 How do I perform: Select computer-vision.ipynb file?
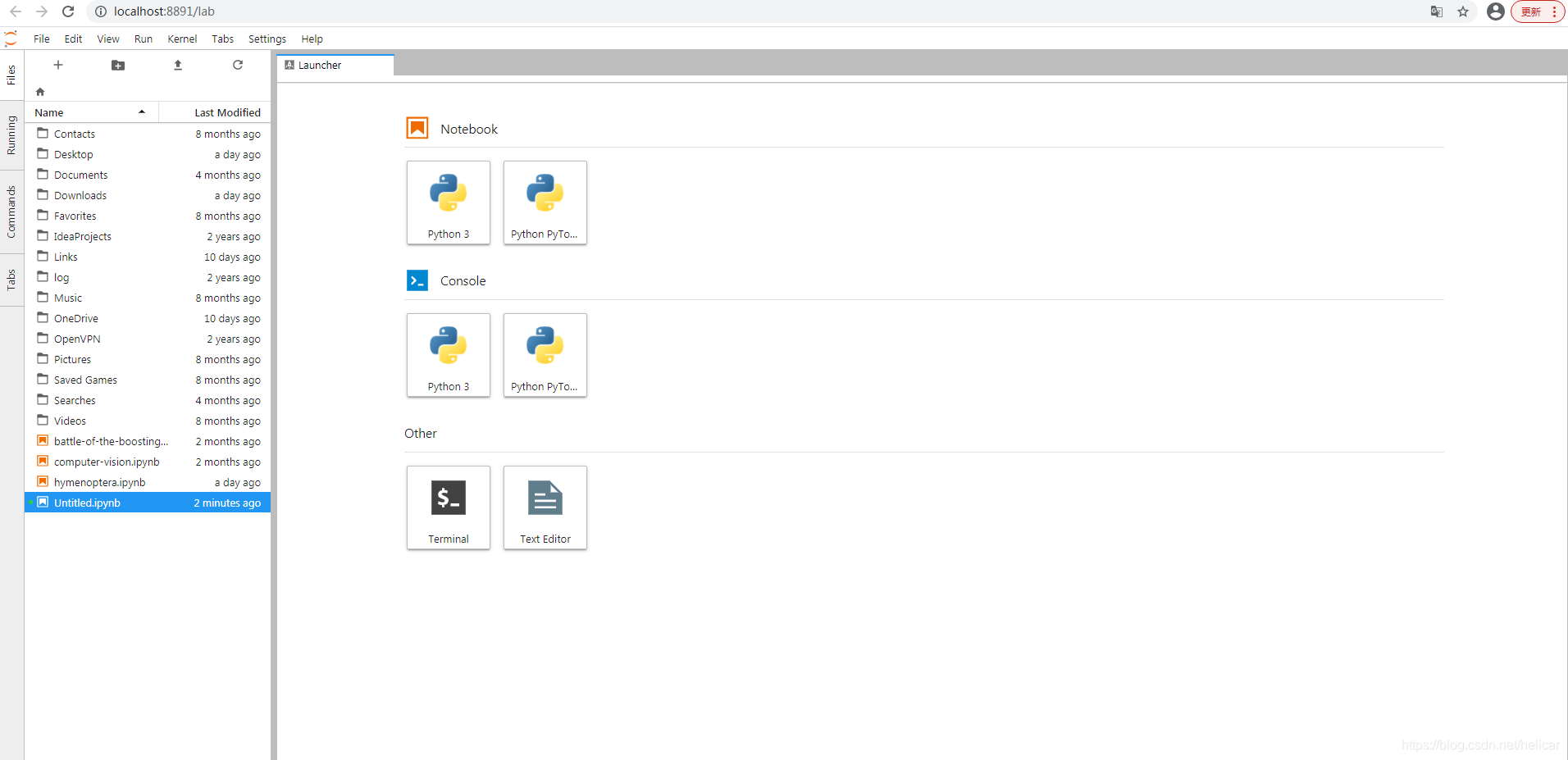148,462
